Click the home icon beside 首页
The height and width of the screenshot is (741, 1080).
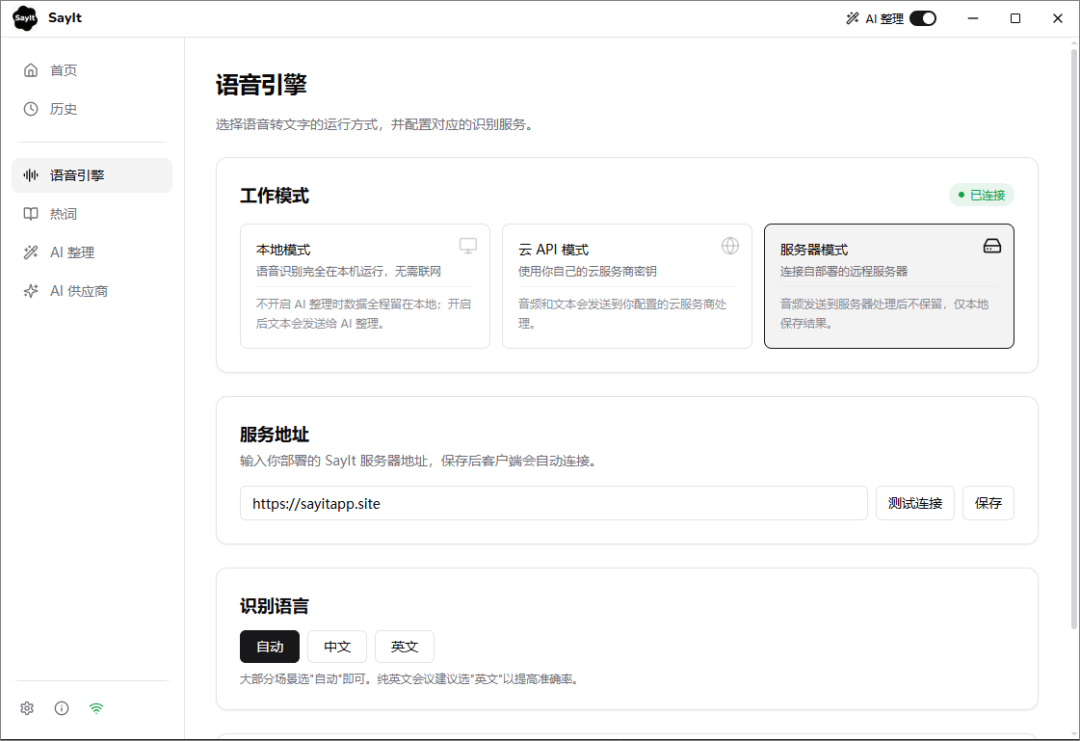click(31, 70)
